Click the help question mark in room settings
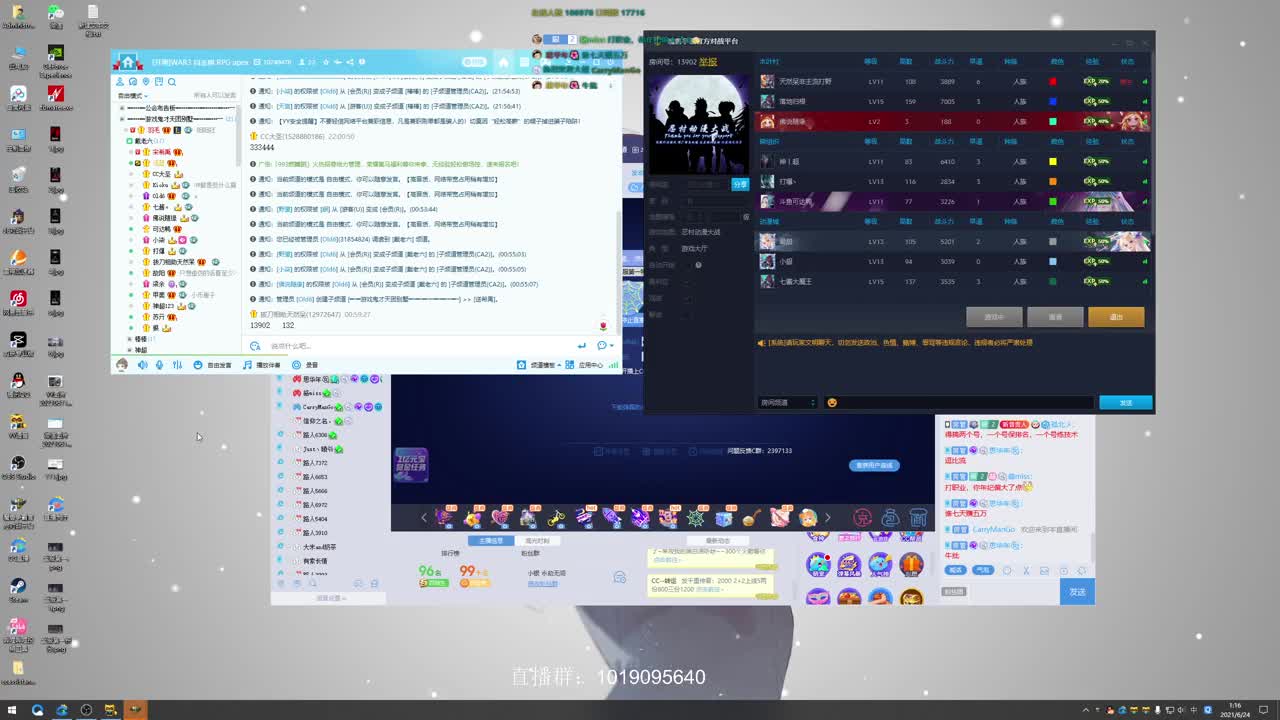Viewport: 1280px width, 720px height. (x=698, y=265)
